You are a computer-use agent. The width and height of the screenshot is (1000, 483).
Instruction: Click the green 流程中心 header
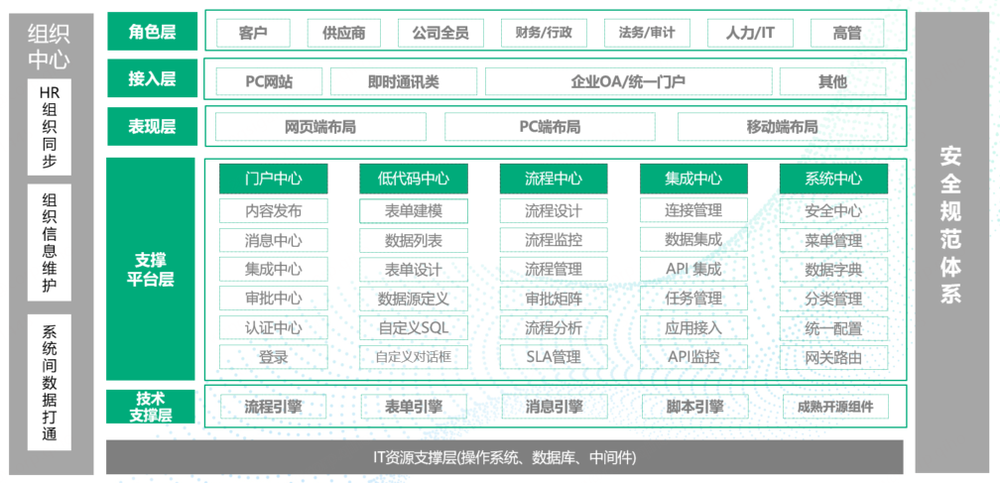coord(553,179)
